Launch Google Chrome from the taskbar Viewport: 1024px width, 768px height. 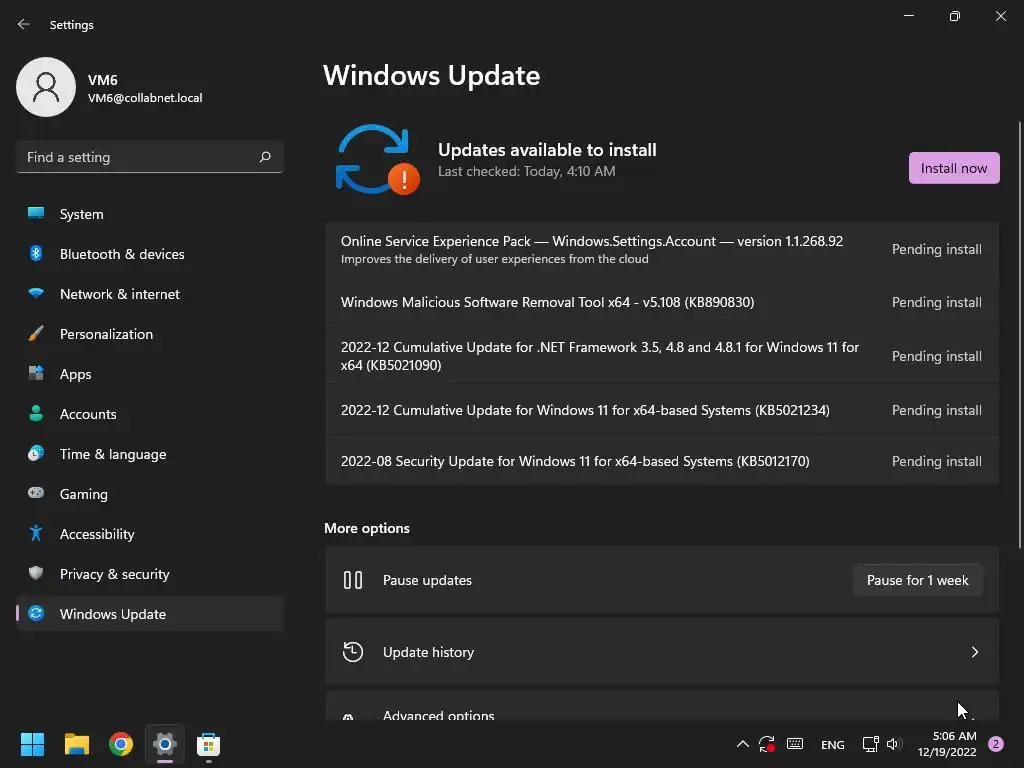click(121, 744)
